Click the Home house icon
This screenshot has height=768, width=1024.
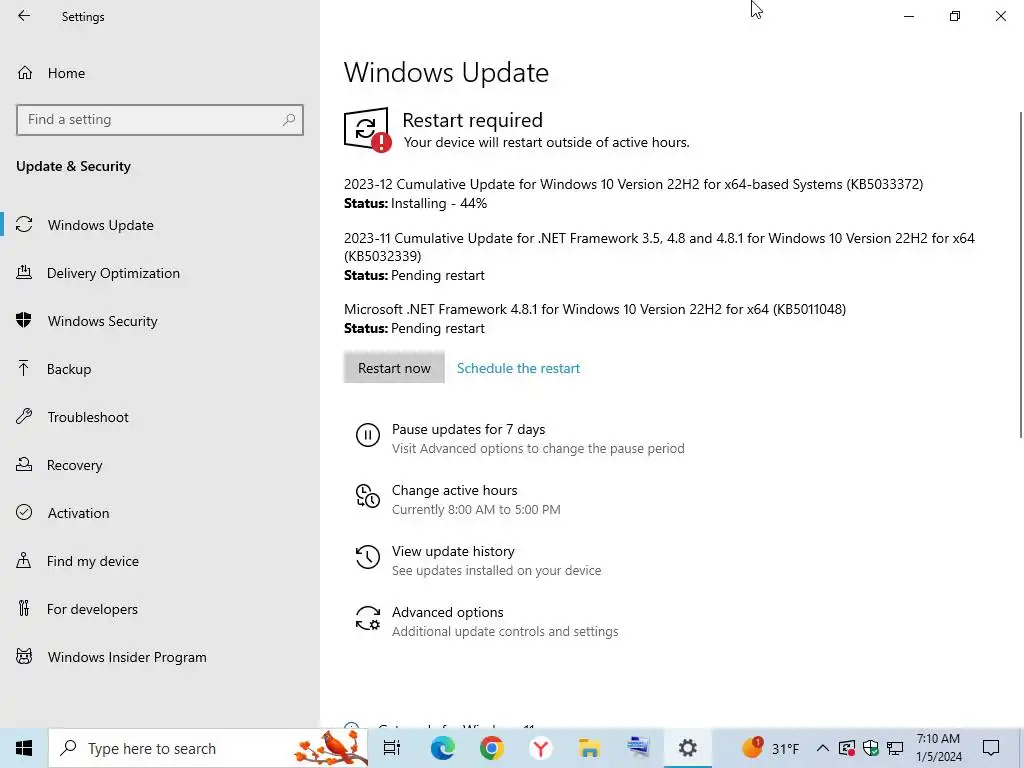25,72
